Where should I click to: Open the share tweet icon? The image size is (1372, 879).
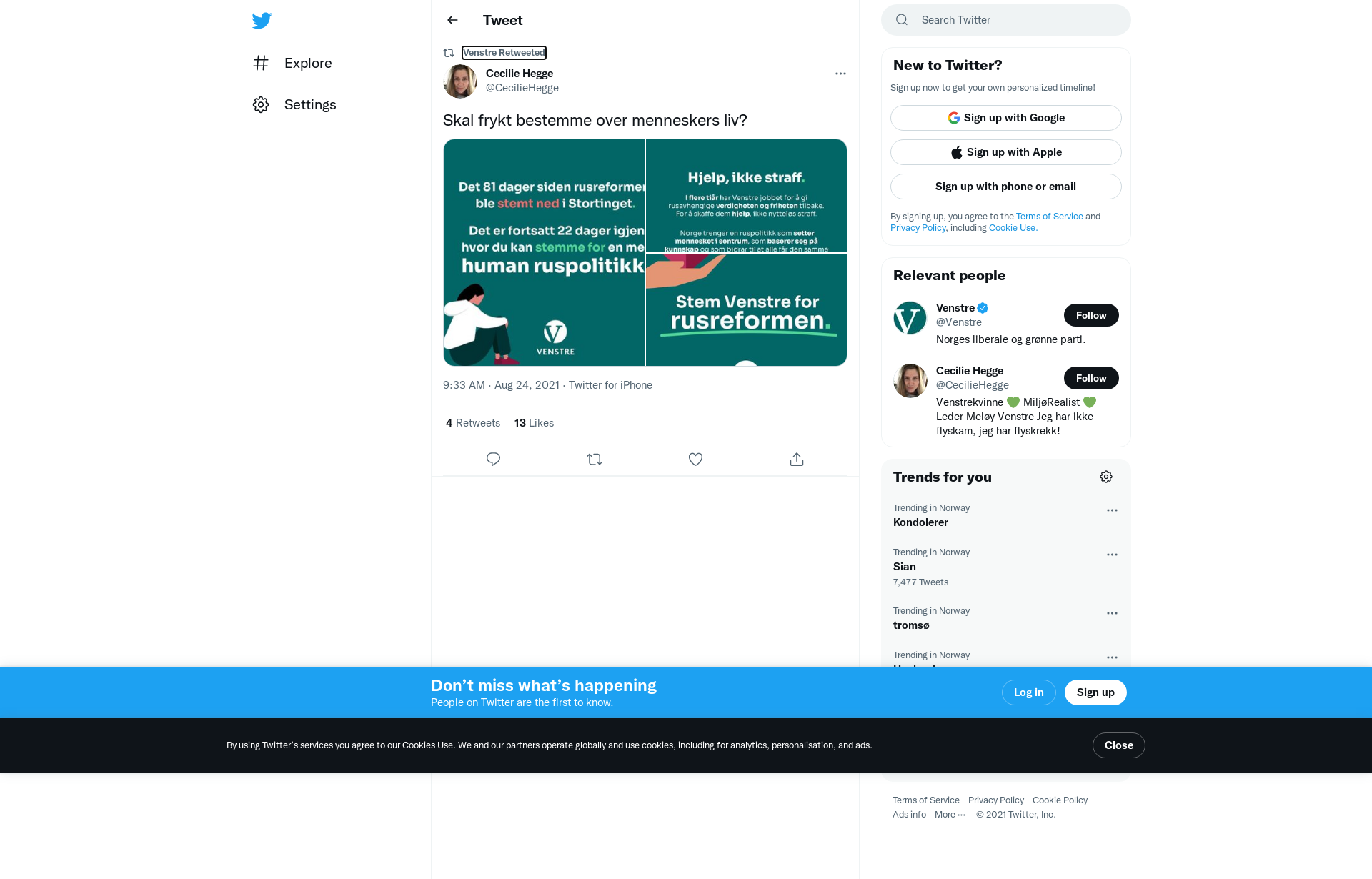[x=797, y=460]
